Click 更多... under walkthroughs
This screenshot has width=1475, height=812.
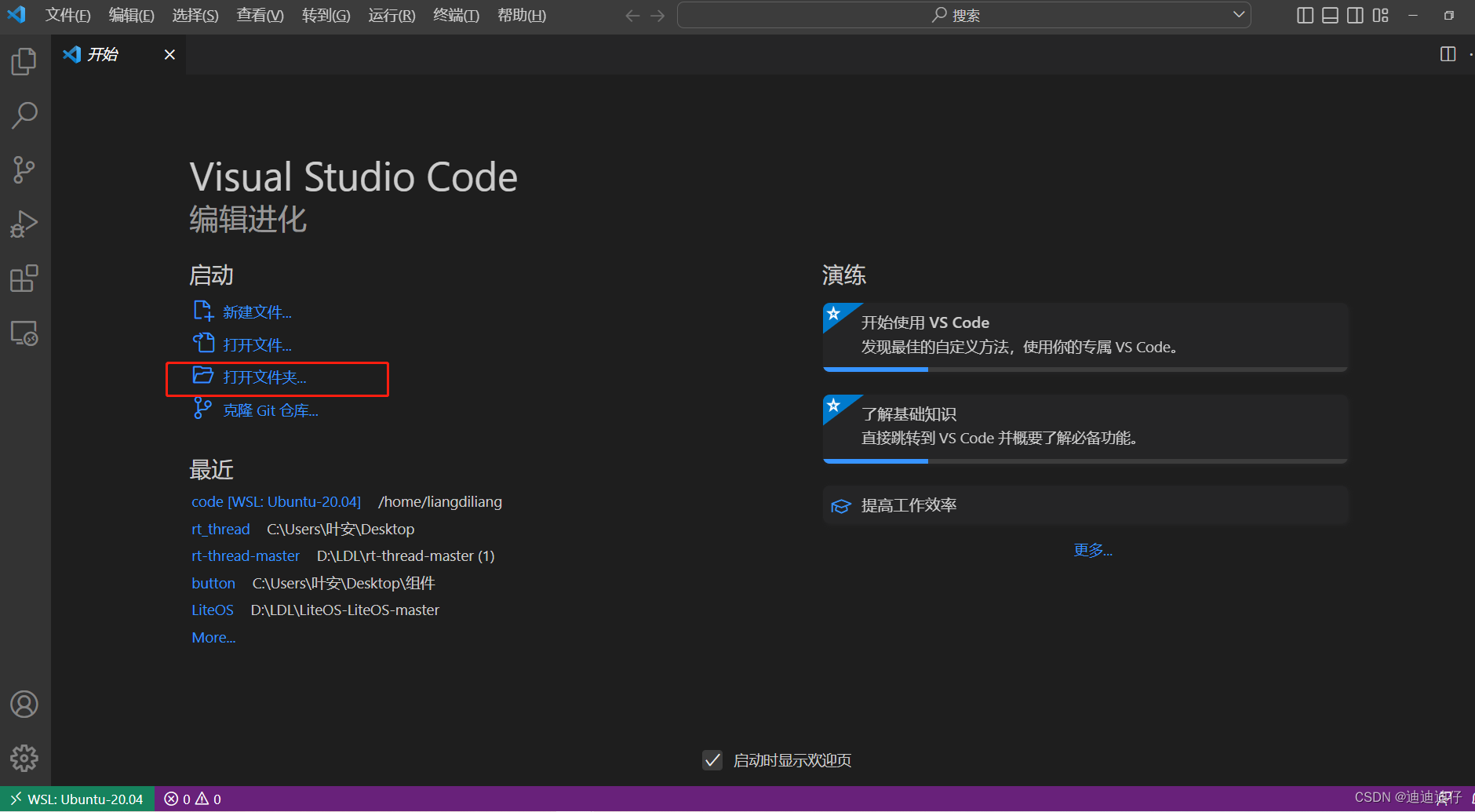coord(1093,550)
